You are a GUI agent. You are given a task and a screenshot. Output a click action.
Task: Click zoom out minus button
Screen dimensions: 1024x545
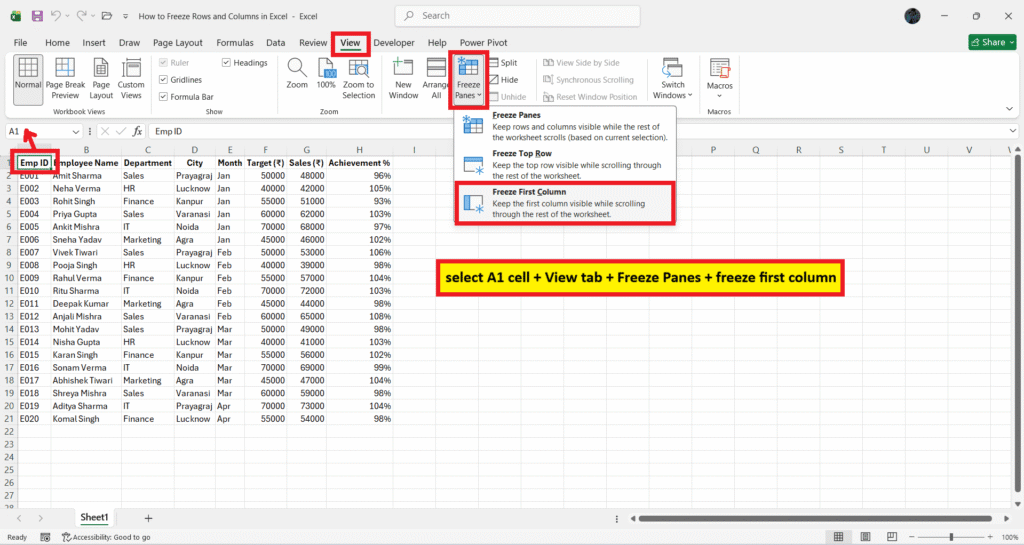point(912,537)
